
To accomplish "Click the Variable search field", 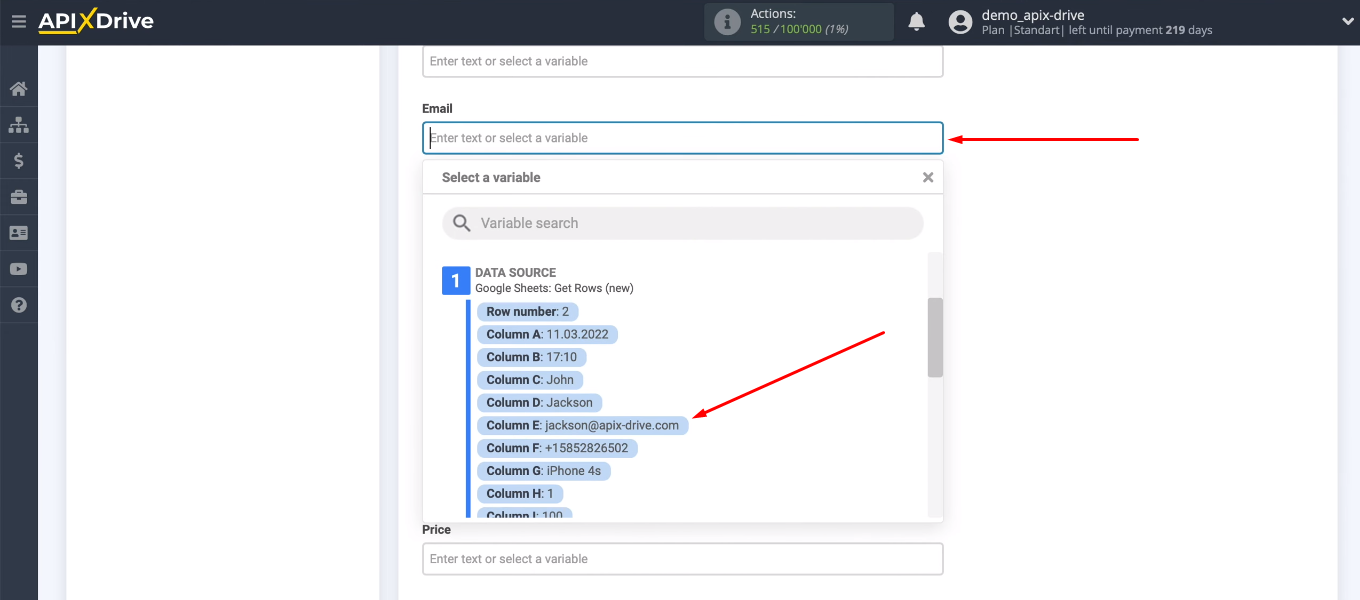I will pos(683,222).
